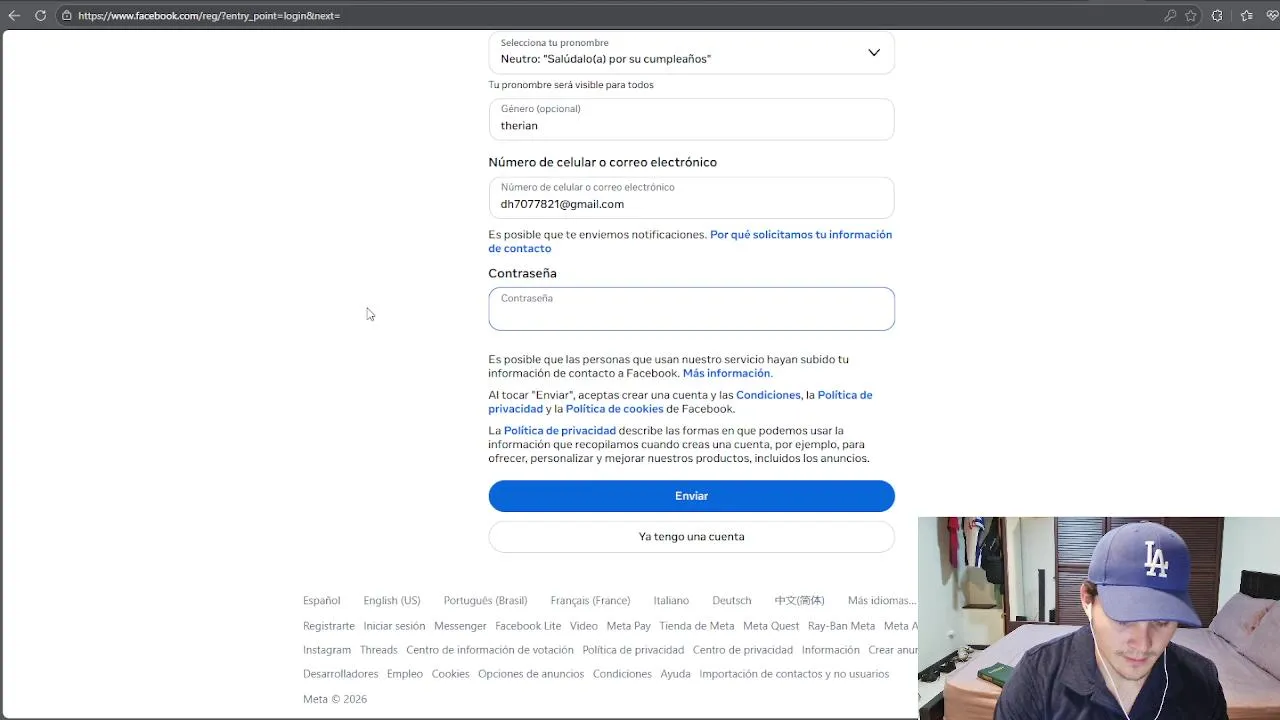
Task: Open the Meta Pay footer link
Action: coord(629,626)
